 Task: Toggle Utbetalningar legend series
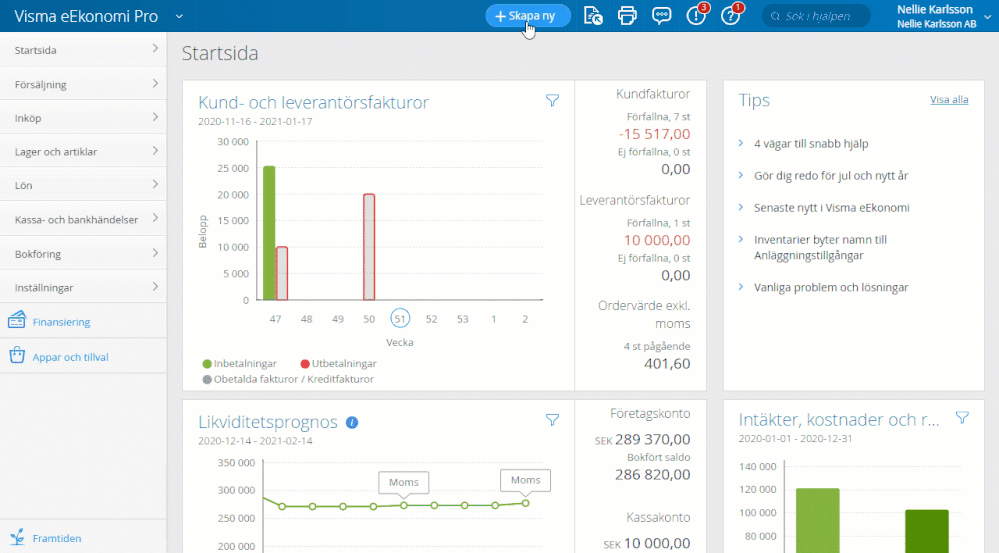[334, 364]
